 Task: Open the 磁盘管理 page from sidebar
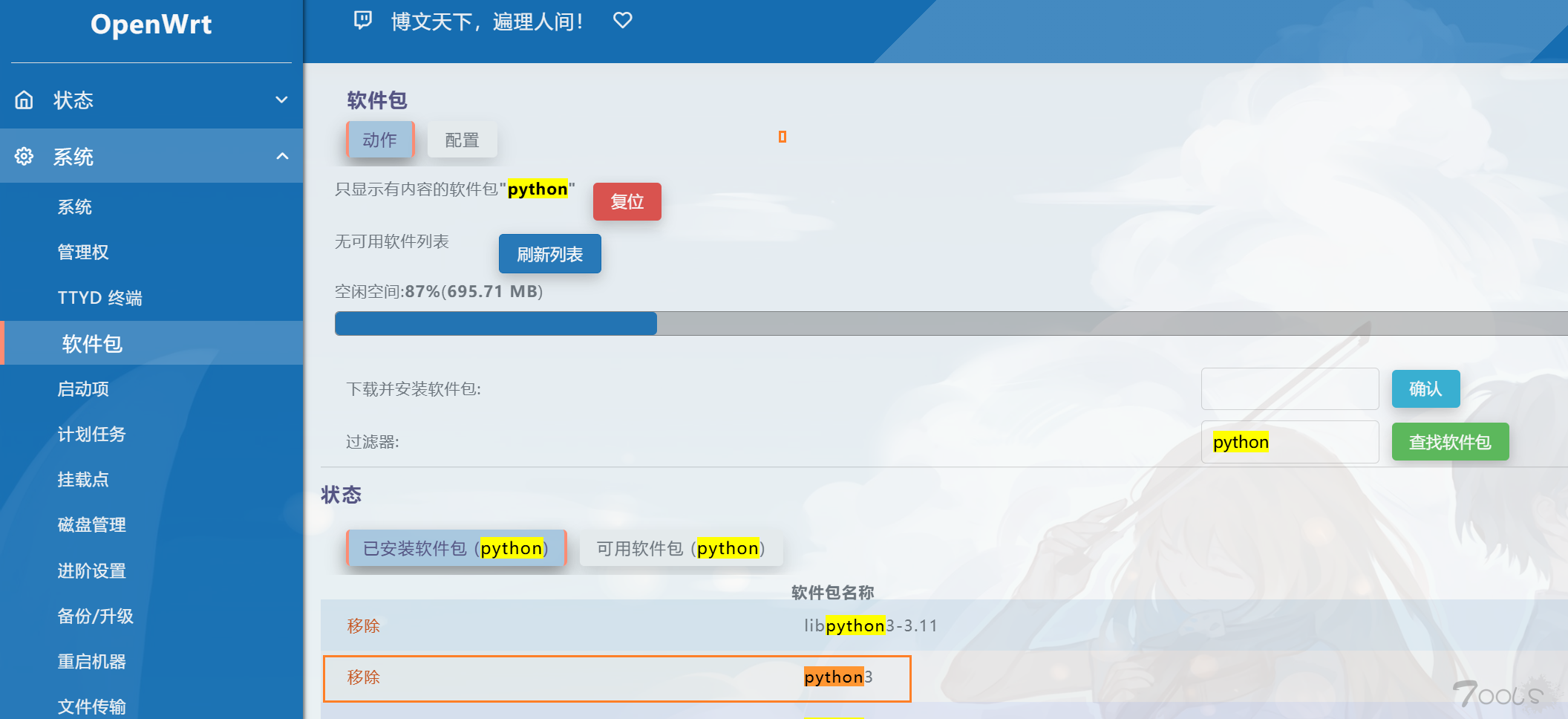point(91,524)
